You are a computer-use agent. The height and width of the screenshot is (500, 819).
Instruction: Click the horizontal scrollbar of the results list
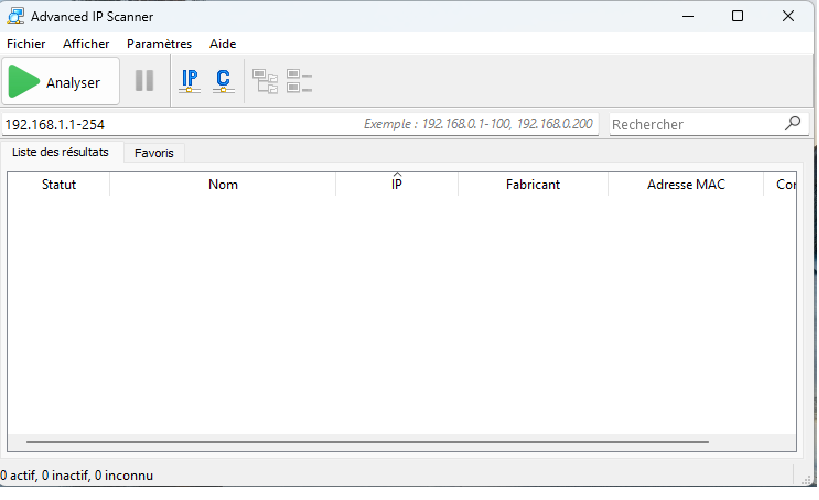(367, 442)
